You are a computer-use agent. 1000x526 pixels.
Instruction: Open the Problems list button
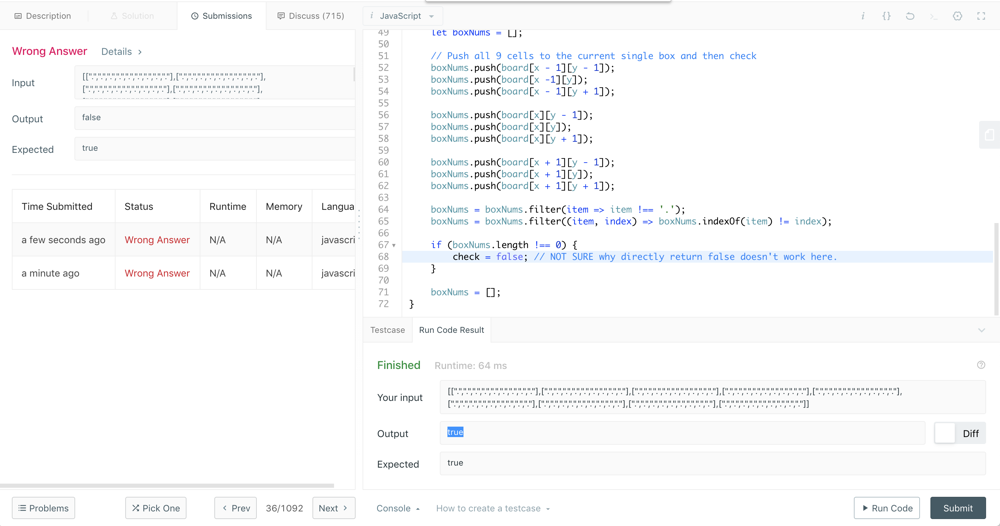point(44,508)
